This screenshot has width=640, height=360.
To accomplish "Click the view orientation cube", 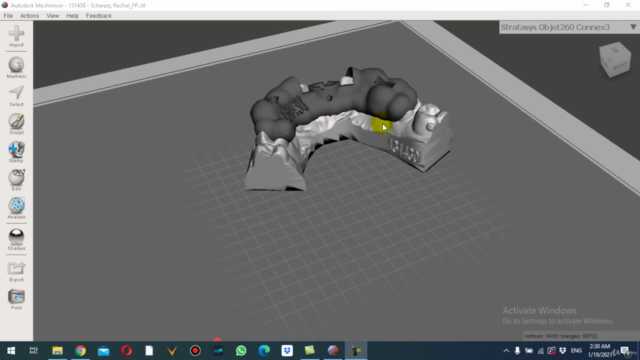I will [615, 60].
